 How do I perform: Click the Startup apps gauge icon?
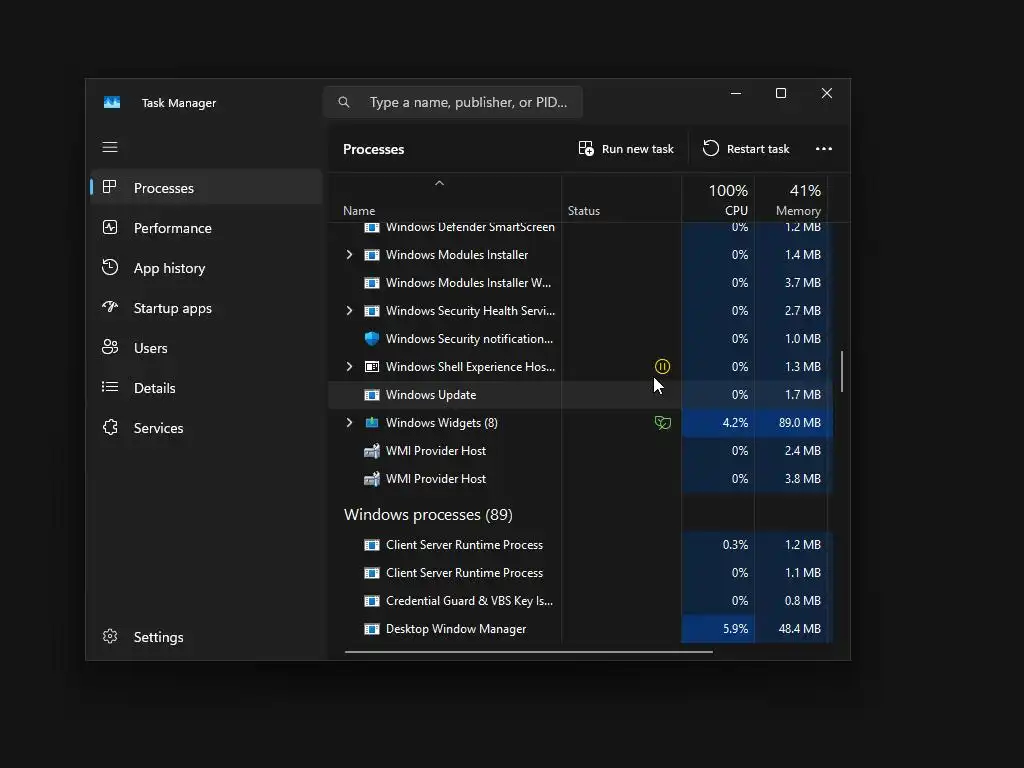110,307
